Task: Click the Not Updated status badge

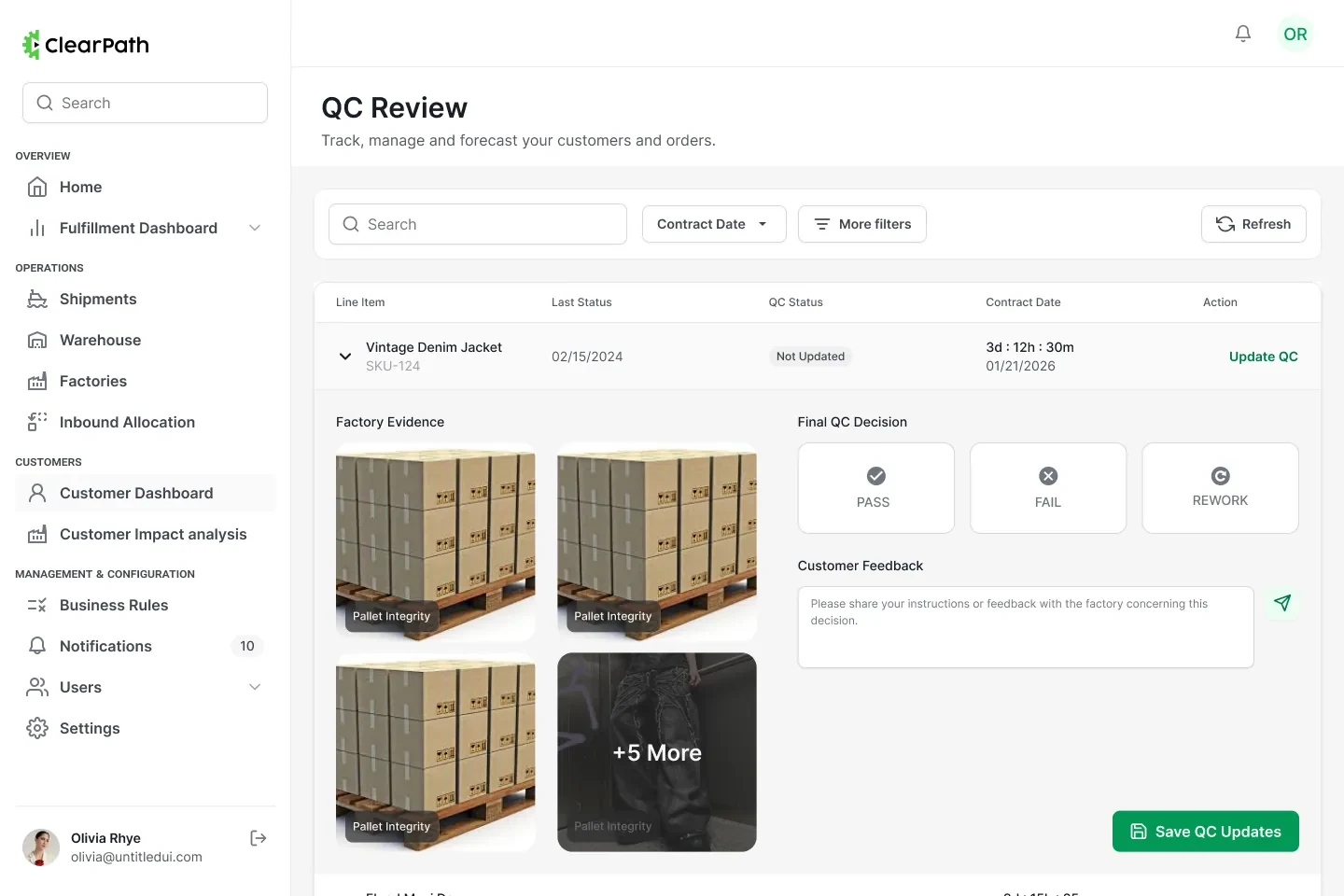Action: [x=810, y=357]
